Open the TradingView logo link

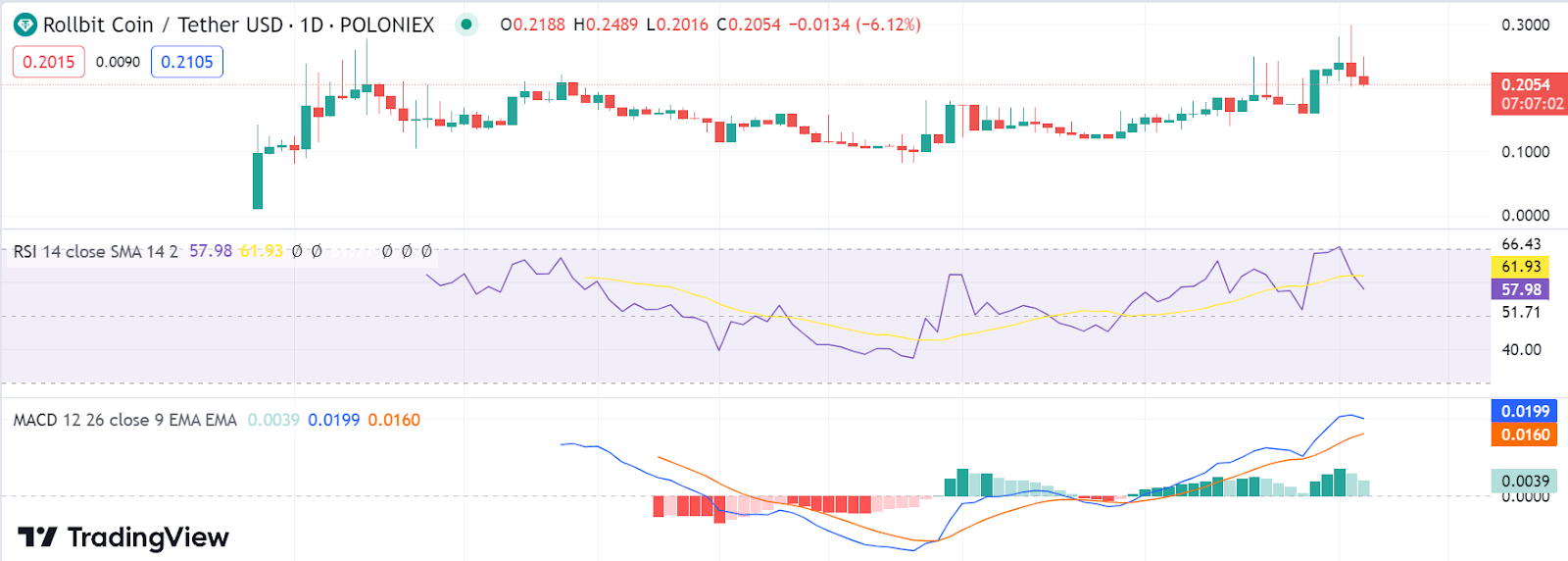coord(123,537)
